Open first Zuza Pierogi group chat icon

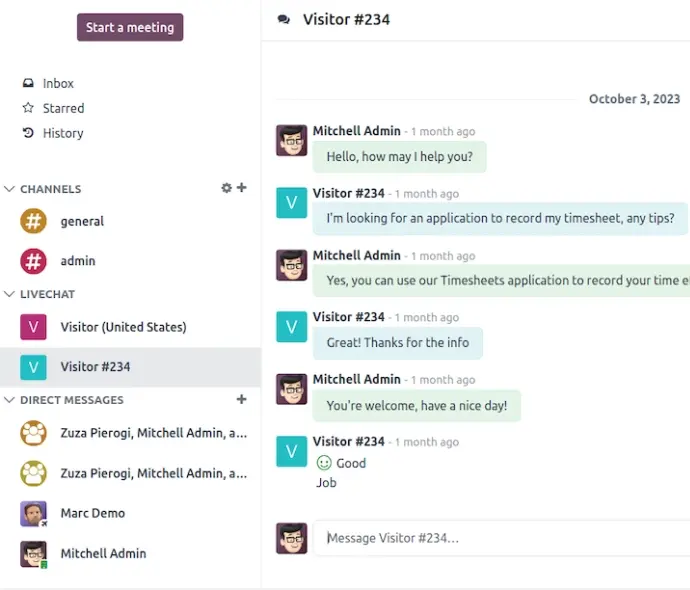33,433
